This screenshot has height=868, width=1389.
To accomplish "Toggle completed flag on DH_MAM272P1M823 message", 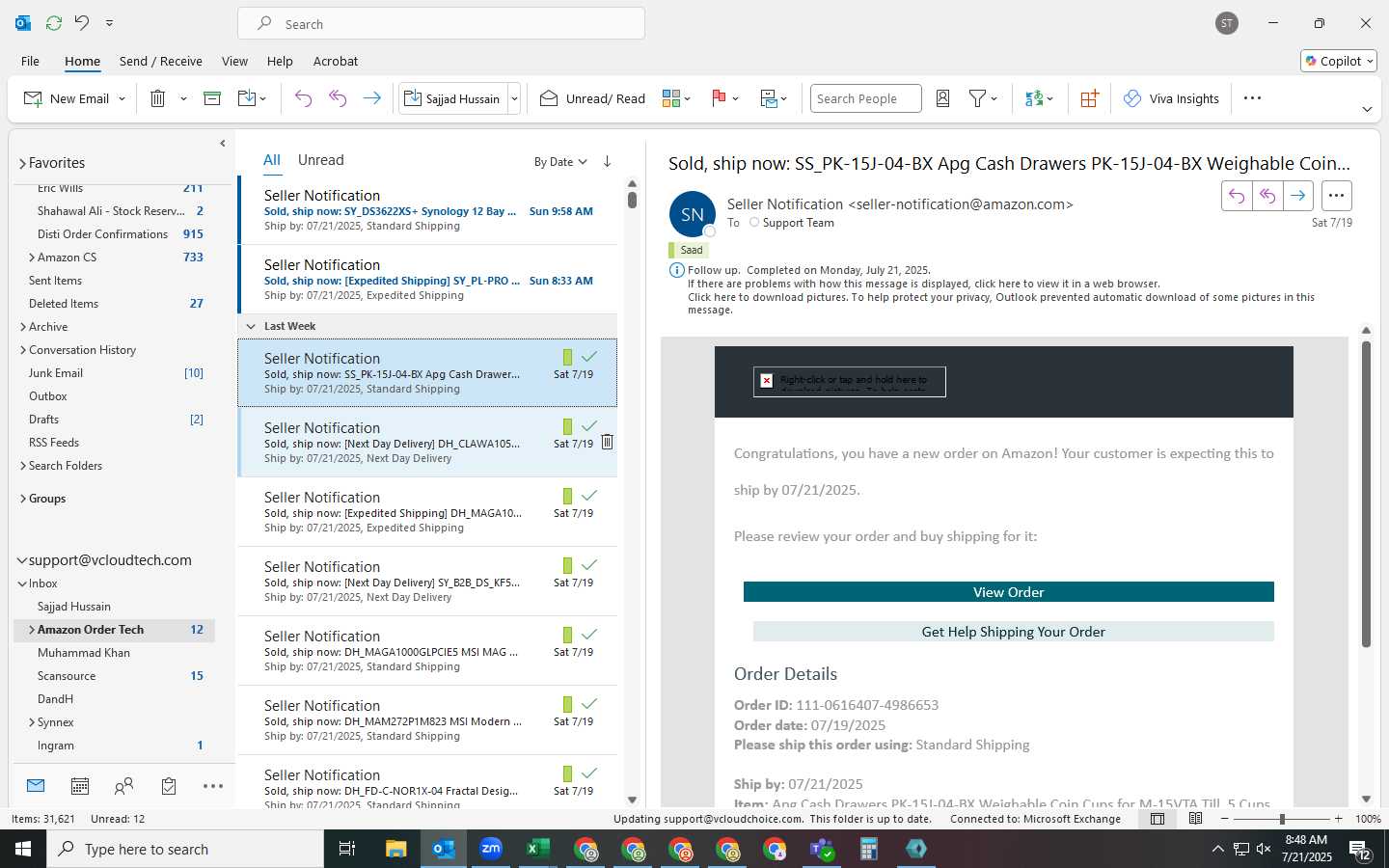I will pos(589,704).
